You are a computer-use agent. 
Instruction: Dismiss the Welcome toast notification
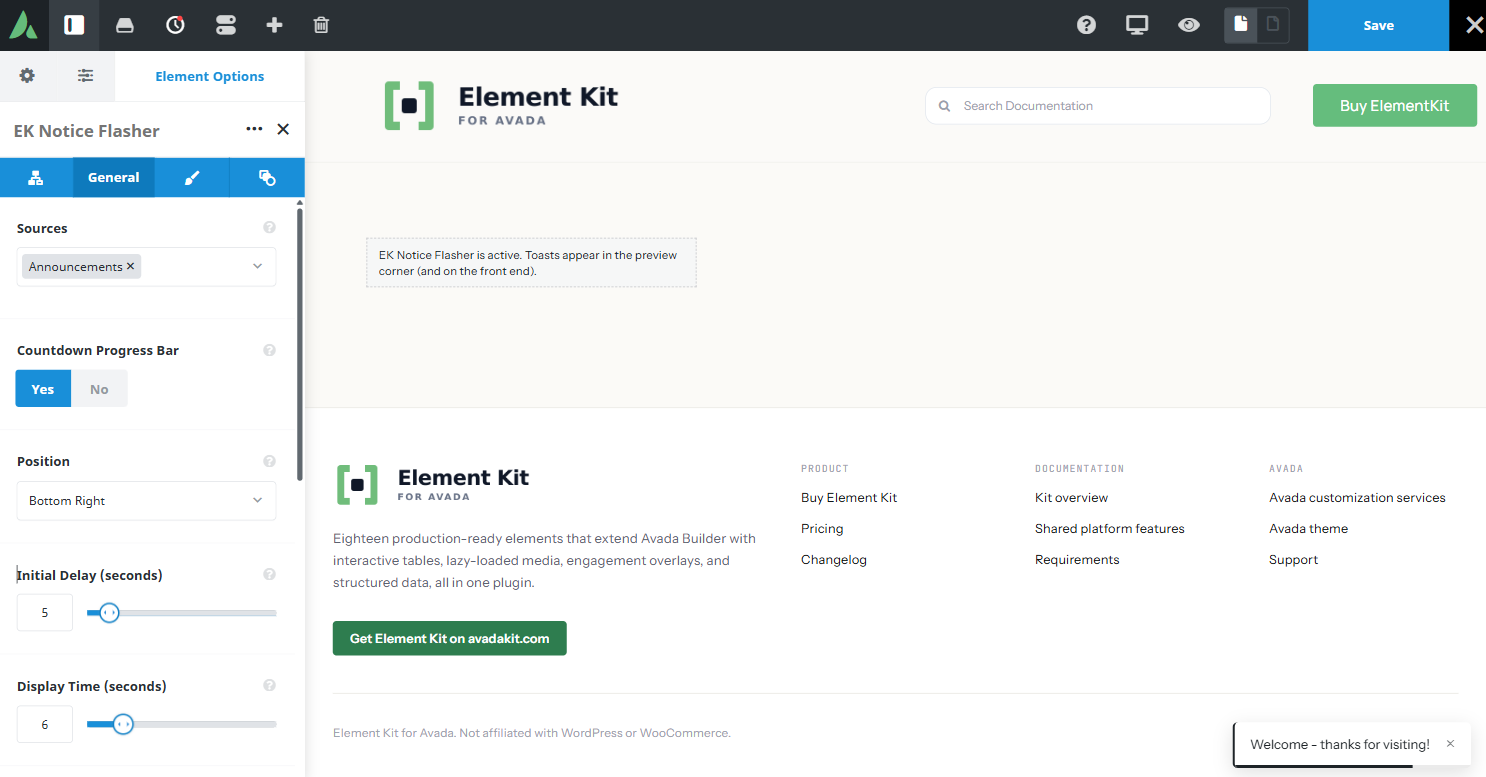(x=1450, y=744)
